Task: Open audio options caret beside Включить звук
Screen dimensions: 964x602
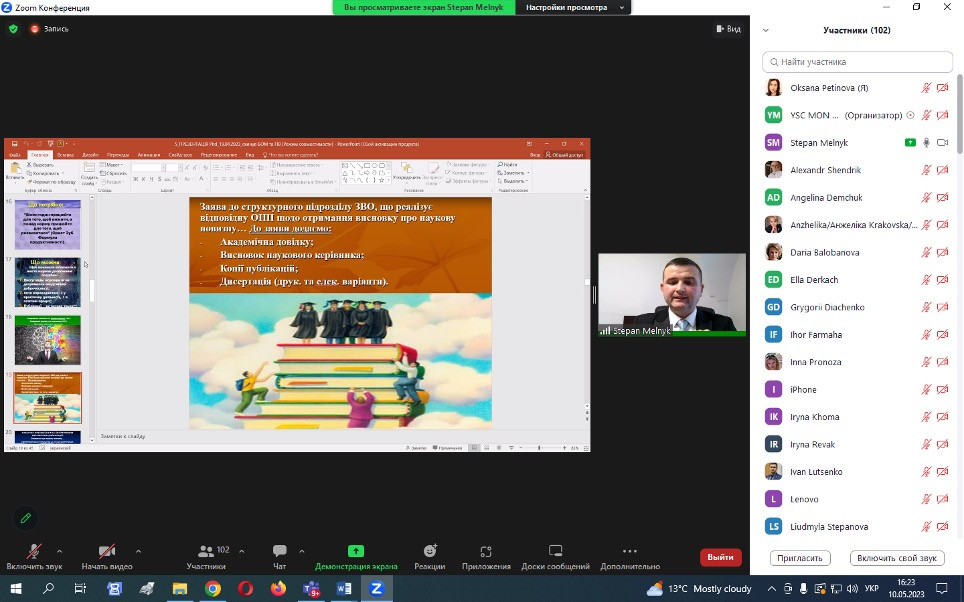Action: 60,551
